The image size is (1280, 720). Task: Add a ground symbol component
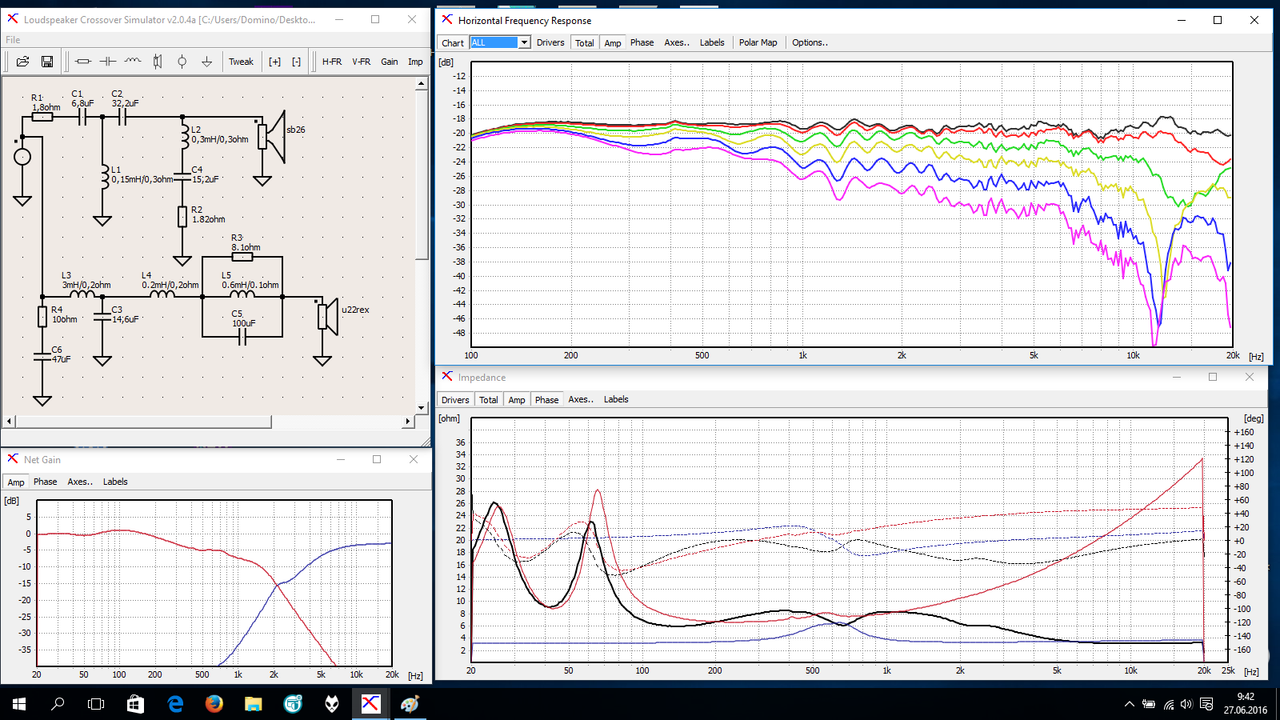click(x=206, y=61)
